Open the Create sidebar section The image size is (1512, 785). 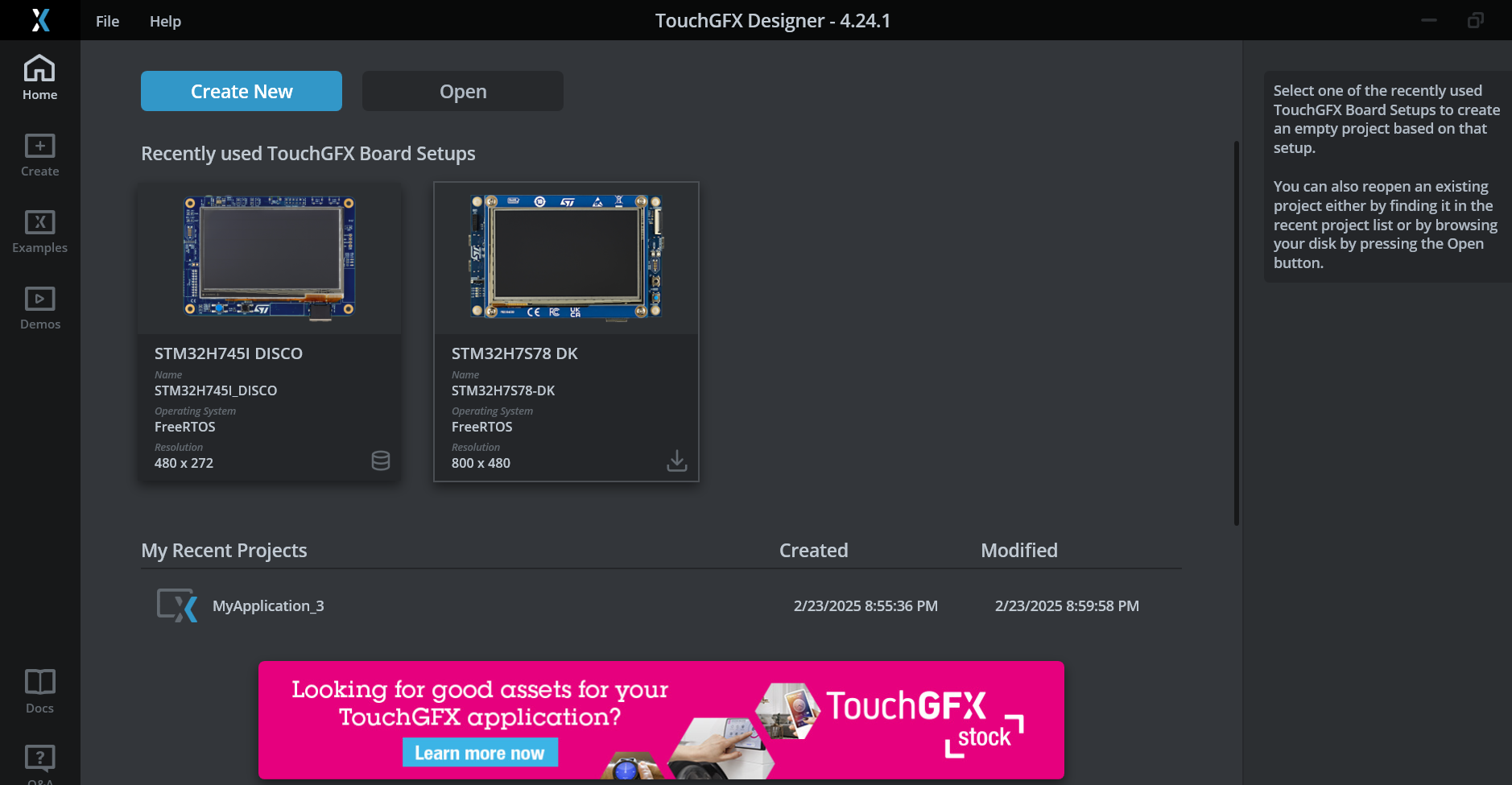(39, 155)
